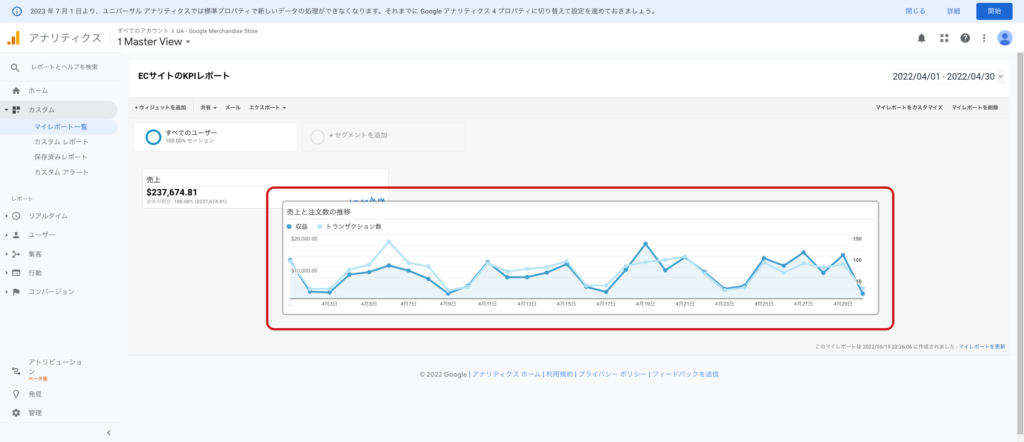Open the 1 Master View dropdown
Image resolution: width=1024 pixels, height=442 pixels.
pyautogui.click(x=153, y=42)
